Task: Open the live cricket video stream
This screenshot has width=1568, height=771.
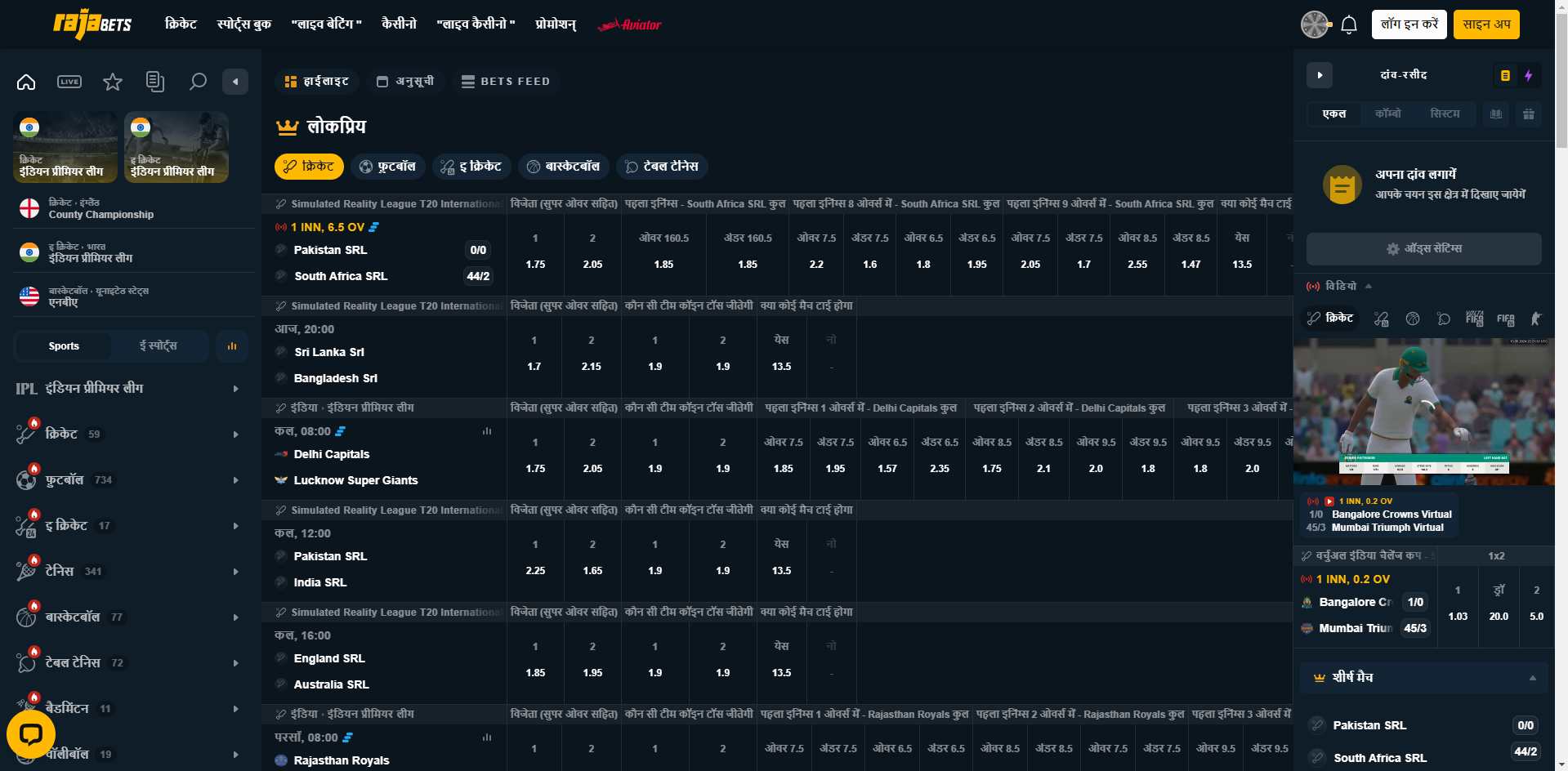Action: tap(1424, 412)
